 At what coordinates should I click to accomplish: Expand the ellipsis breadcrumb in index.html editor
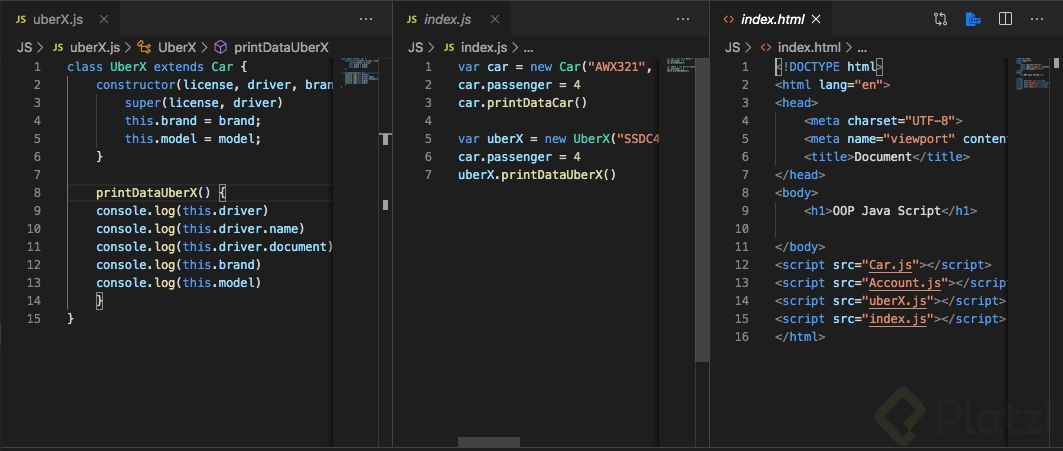(862, 47)
